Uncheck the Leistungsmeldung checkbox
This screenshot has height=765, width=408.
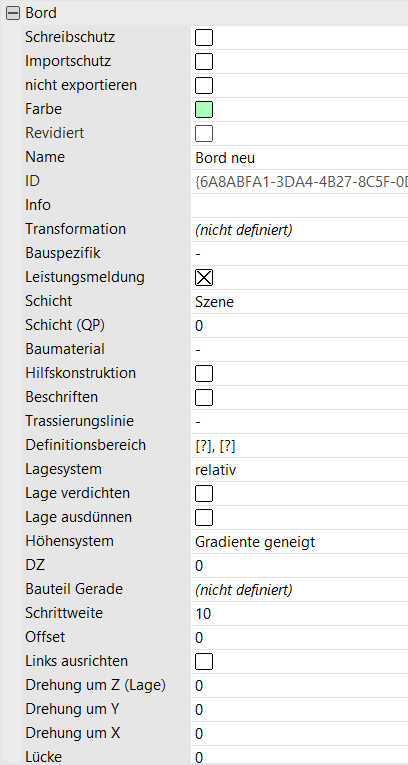point(204,278)
